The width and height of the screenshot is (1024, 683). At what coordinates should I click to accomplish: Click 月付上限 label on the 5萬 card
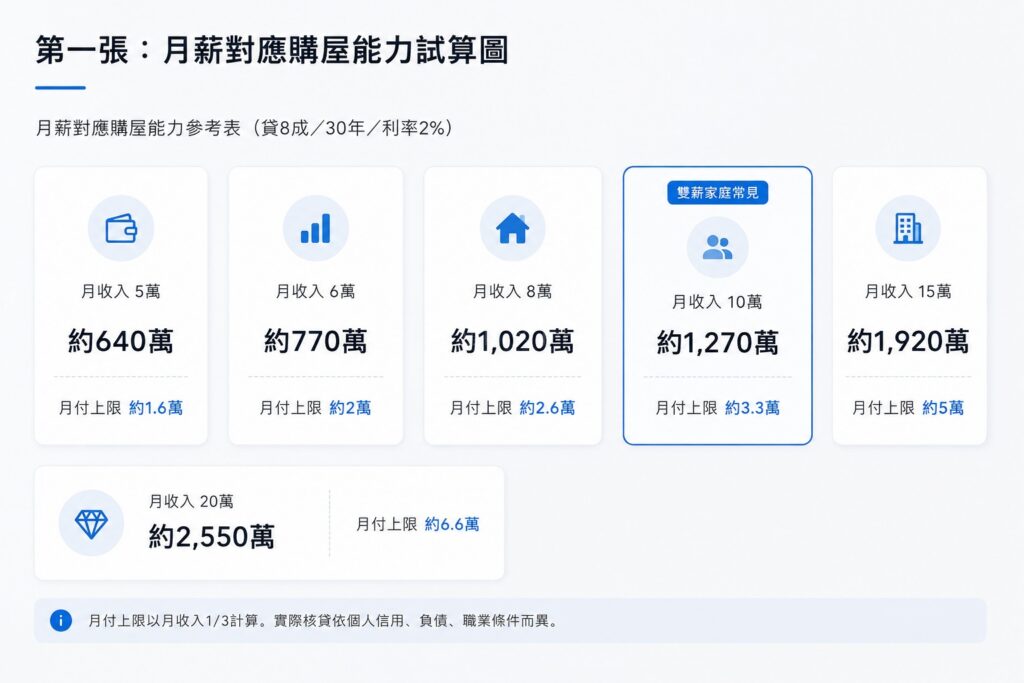tap(90, 408)
